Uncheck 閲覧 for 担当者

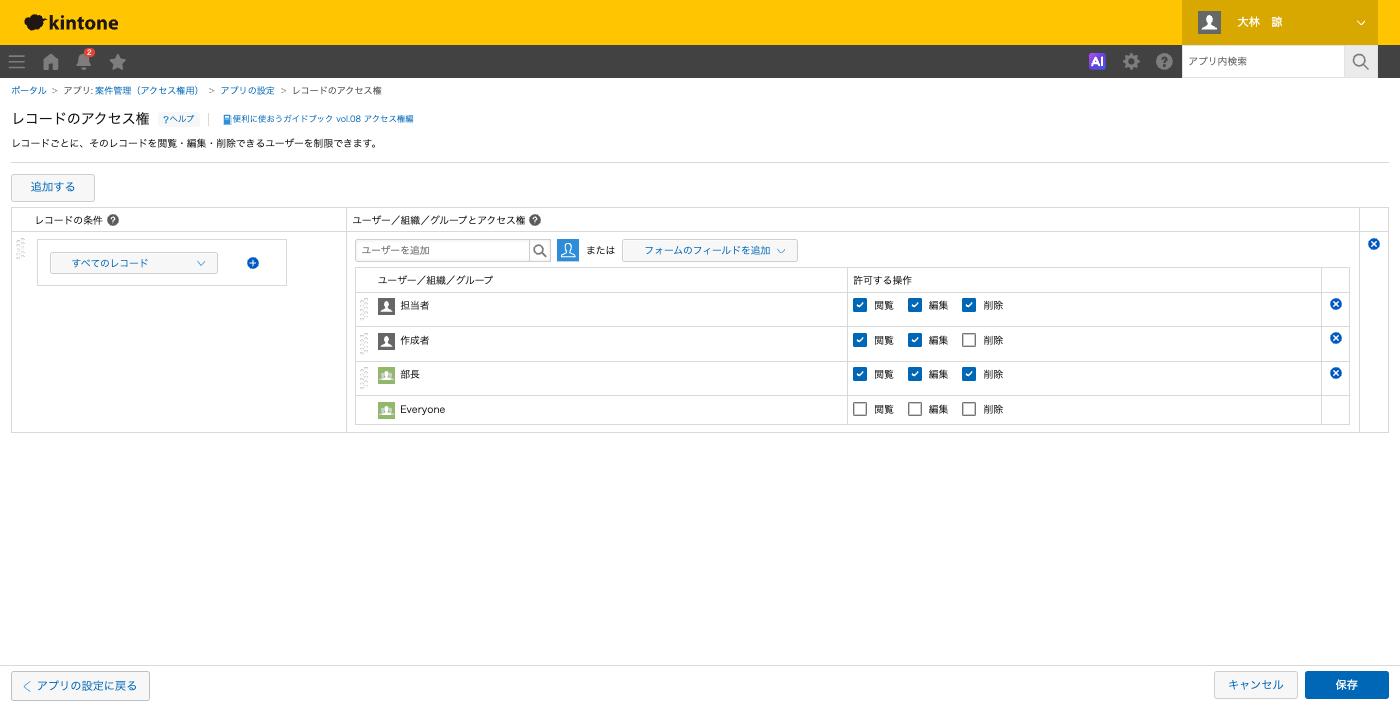pyautogui.click(x=860, y=305)
